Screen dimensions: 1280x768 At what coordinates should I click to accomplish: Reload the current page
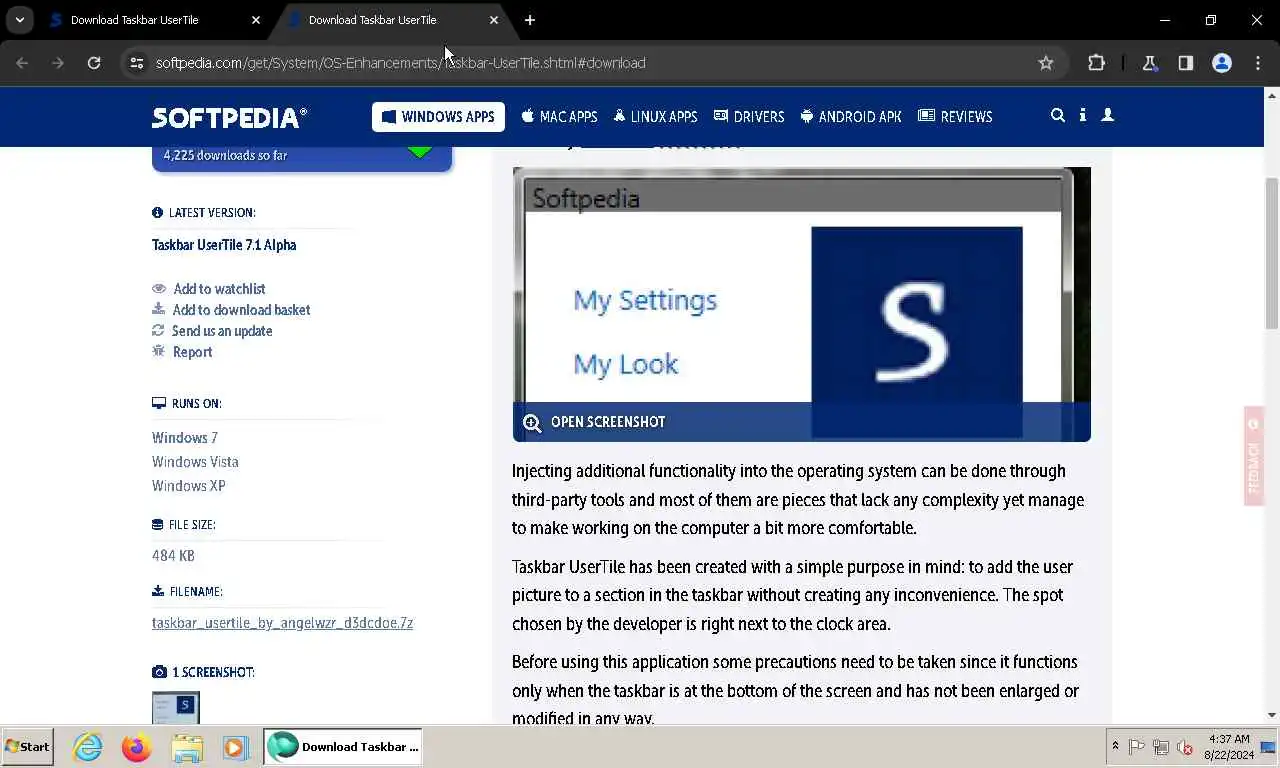coord(94,62)
